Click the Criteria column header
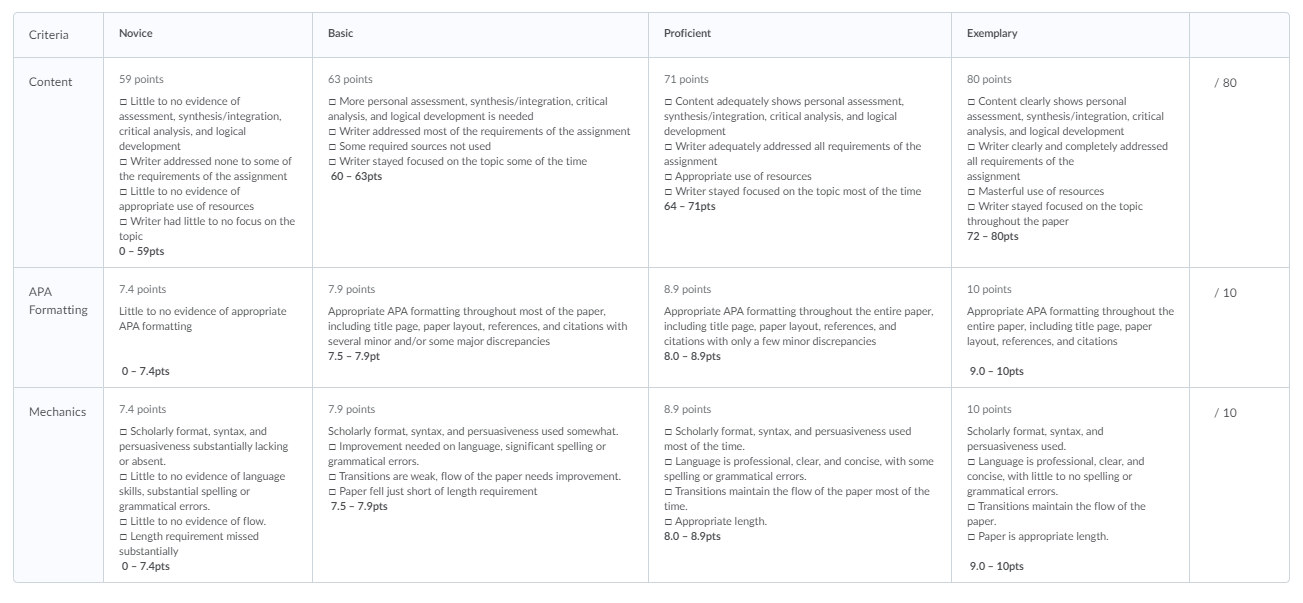1303x603 pixels. tap(49, 35)
